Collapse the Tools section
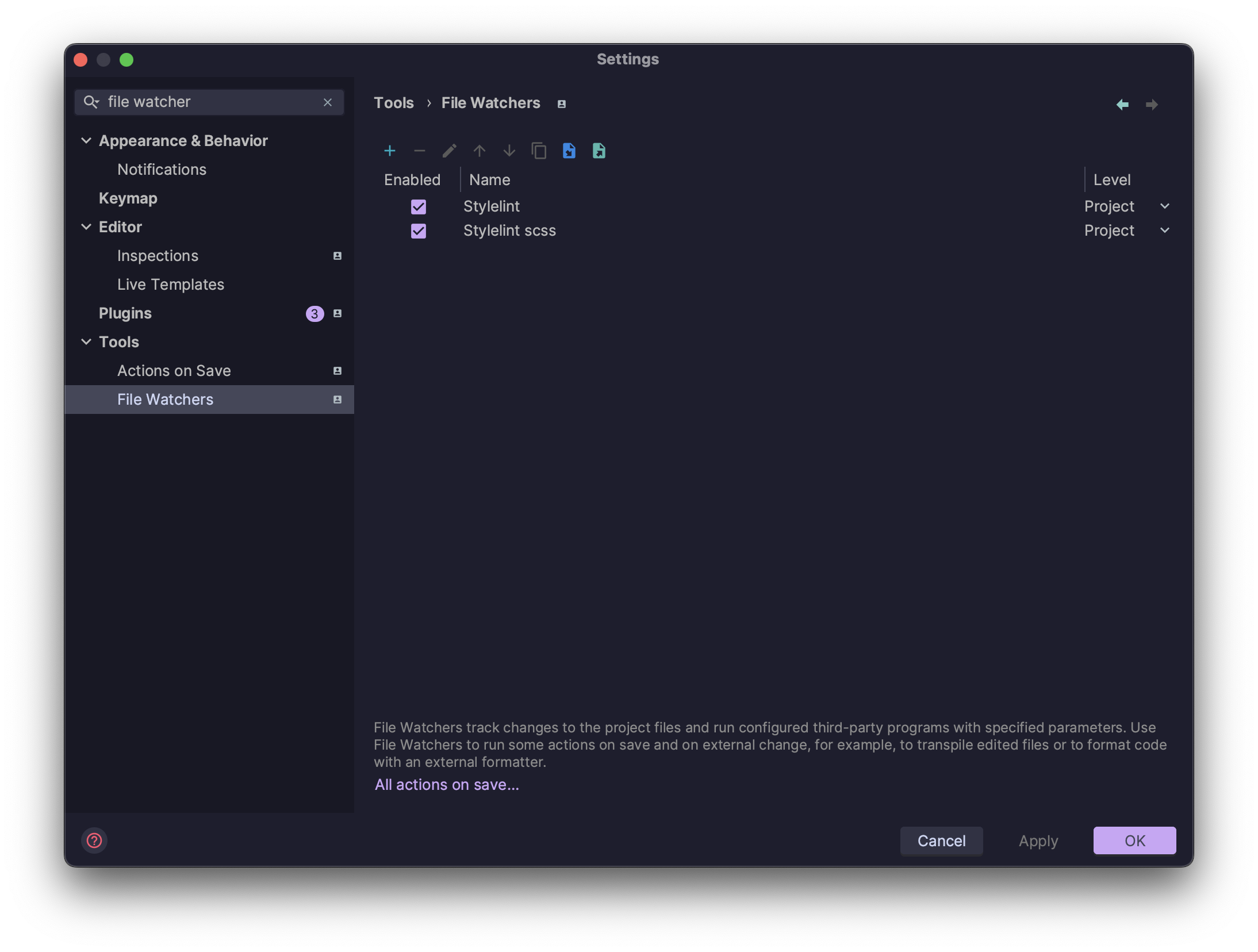 (x=86, y=341)
